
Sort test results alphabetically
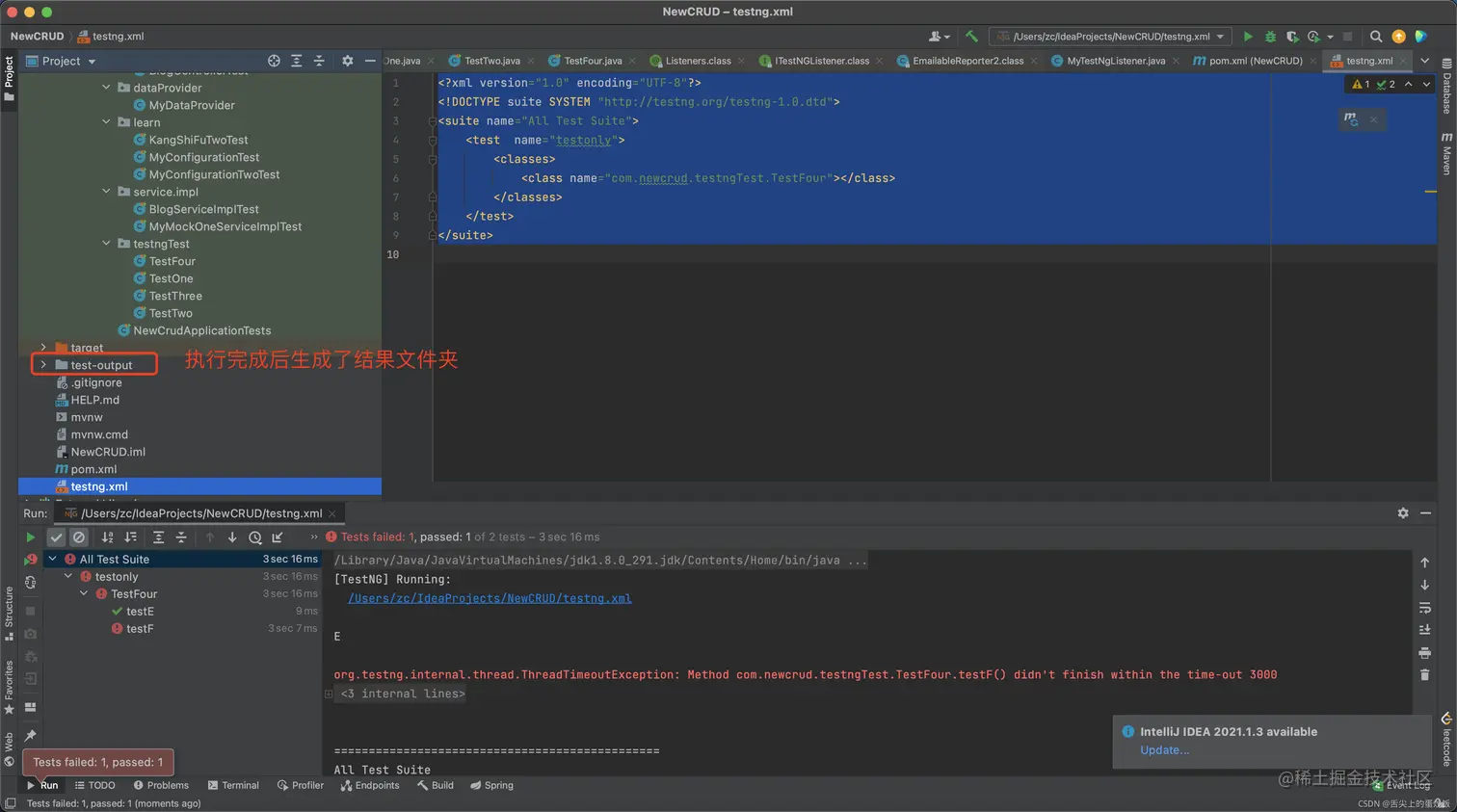click(108, 537)
